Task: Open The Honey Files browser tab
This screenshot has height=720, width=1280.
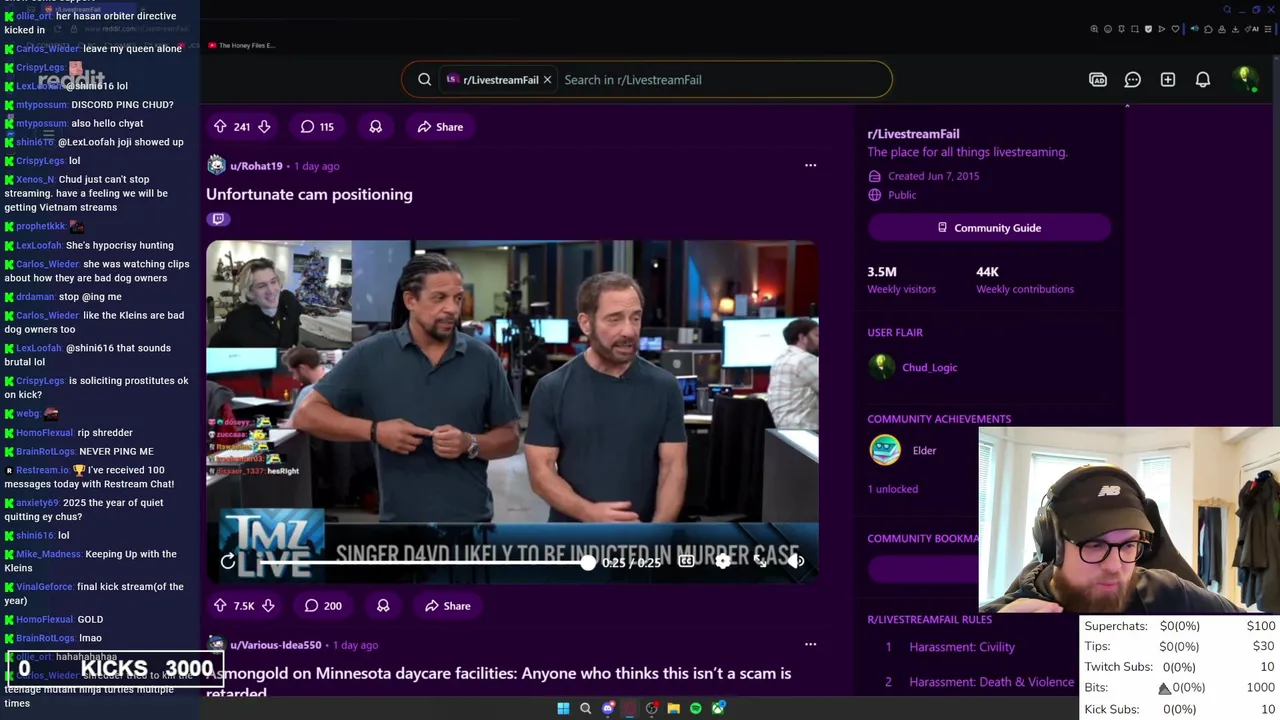Action: [242, 45]
